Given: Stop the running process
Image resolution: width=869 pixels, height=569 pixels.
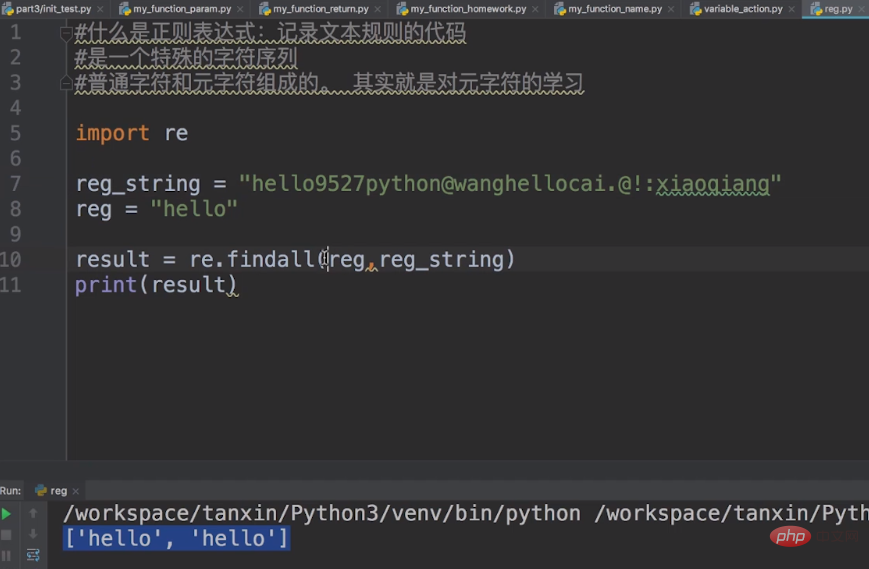Looking at the screenshot, I should click(7, 535).
